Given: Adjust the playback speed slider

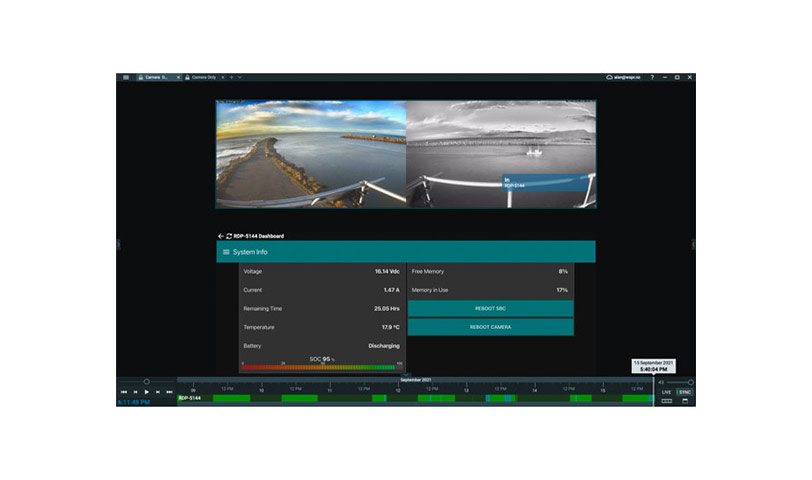Looking at the screenshot, I should [x=147, y=382].
